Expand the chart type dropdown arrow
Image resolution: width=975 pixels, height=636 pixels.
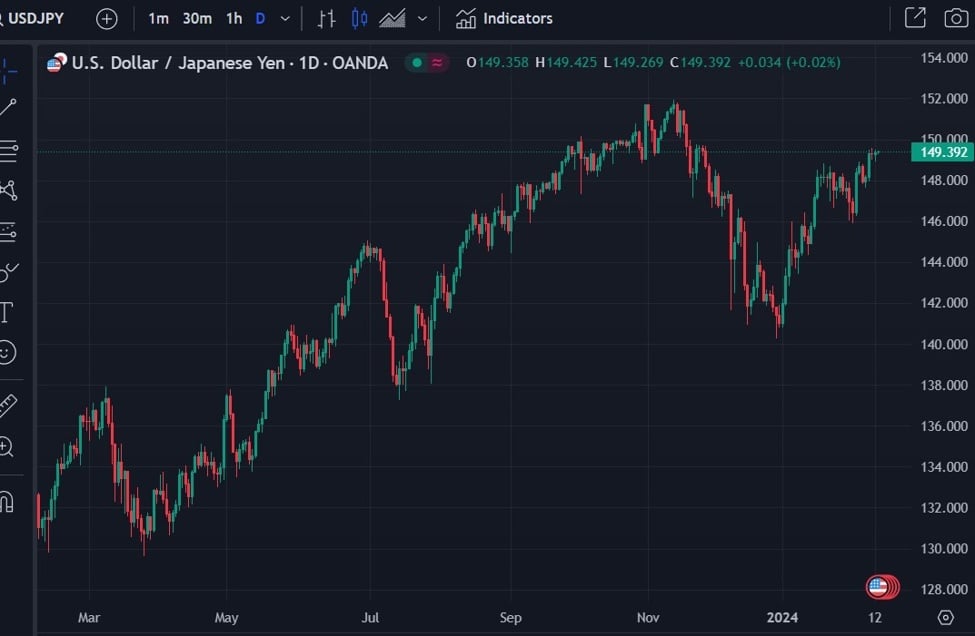pos(422,19)
